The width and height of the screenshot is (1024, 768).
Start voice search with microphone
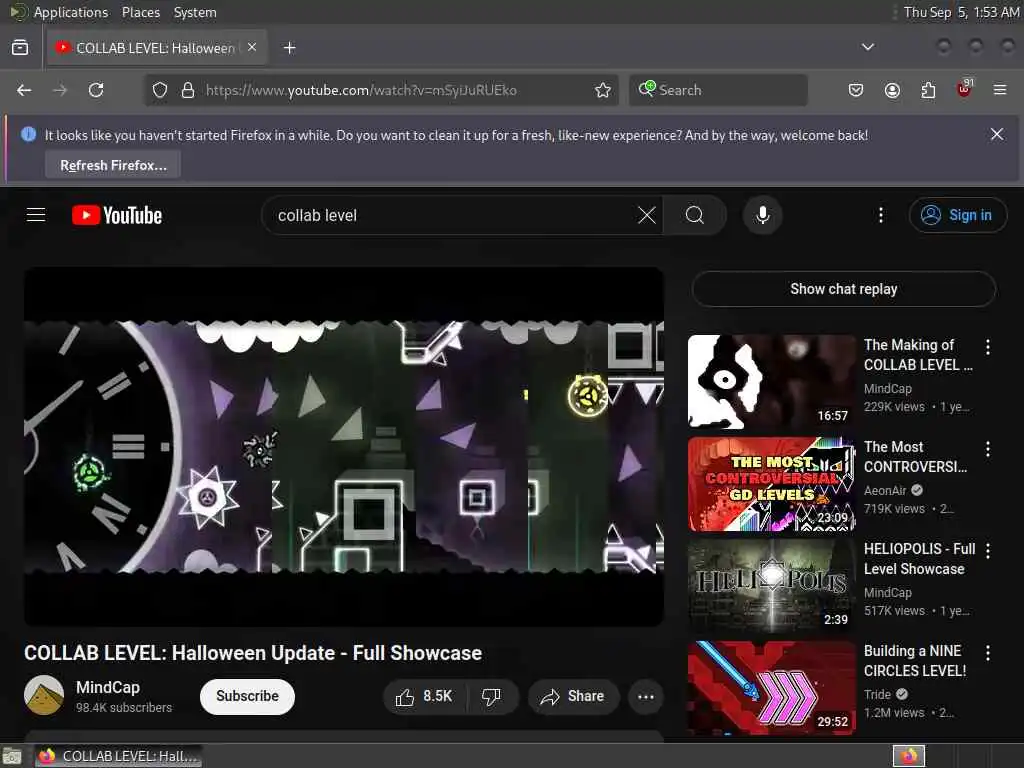[x=762, y=215]
